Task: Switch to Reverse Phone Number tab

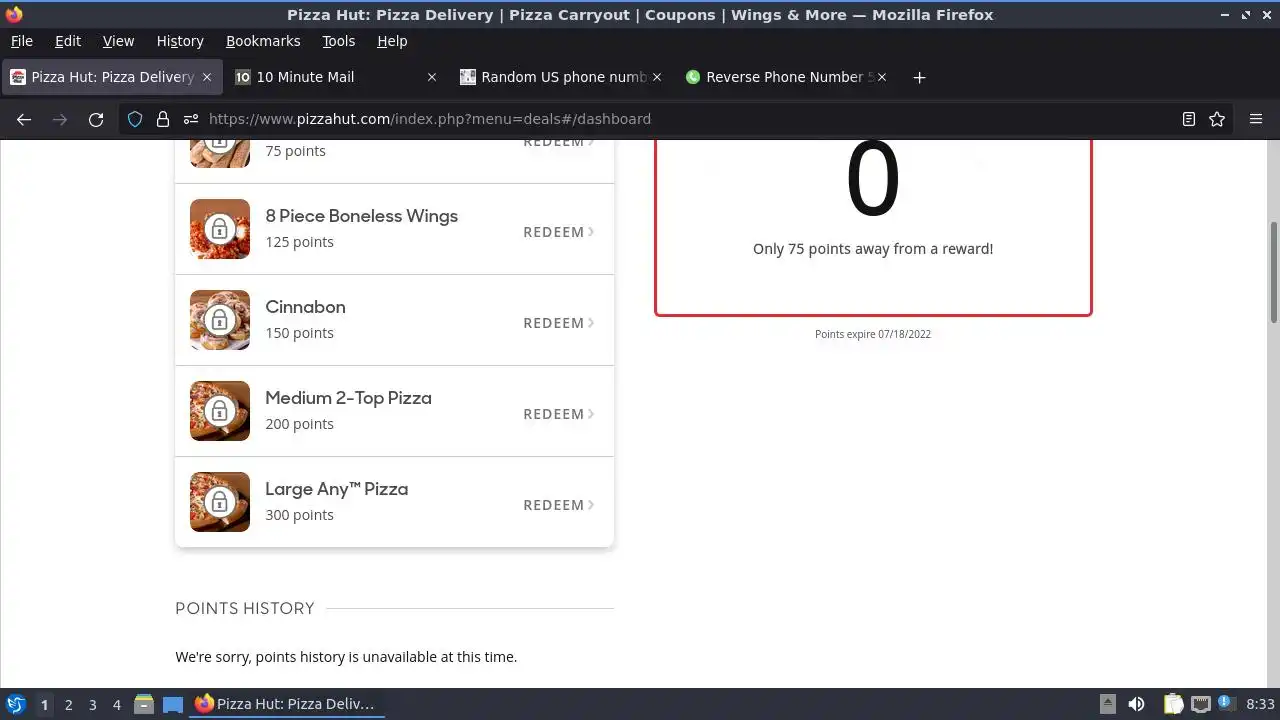Action: click(x=787, y=77)
